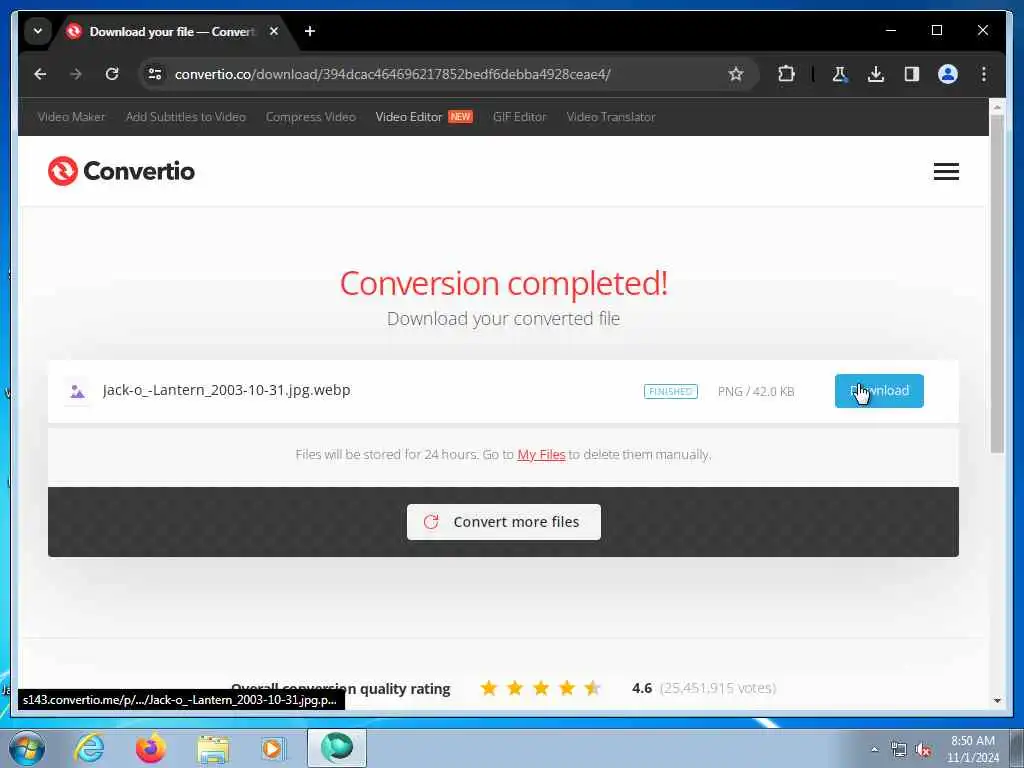Click the page vertical scrollbar thumb

click(x=997, y=283)
